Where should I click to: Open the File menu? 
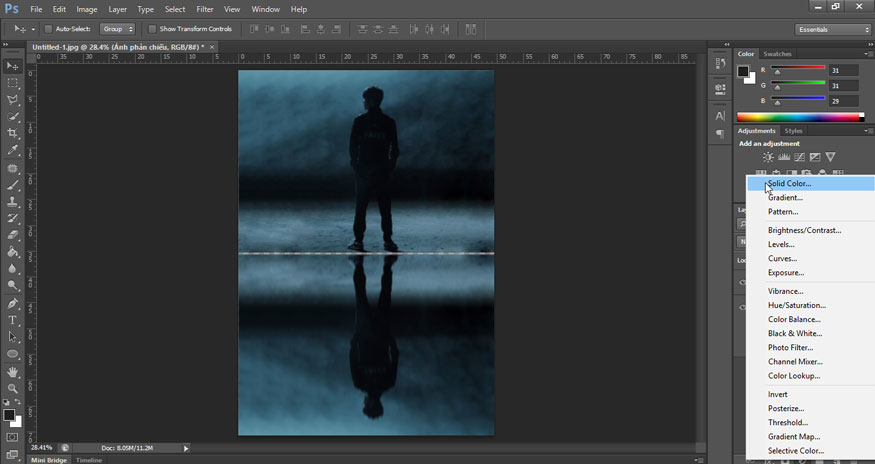tap(36, 9)
